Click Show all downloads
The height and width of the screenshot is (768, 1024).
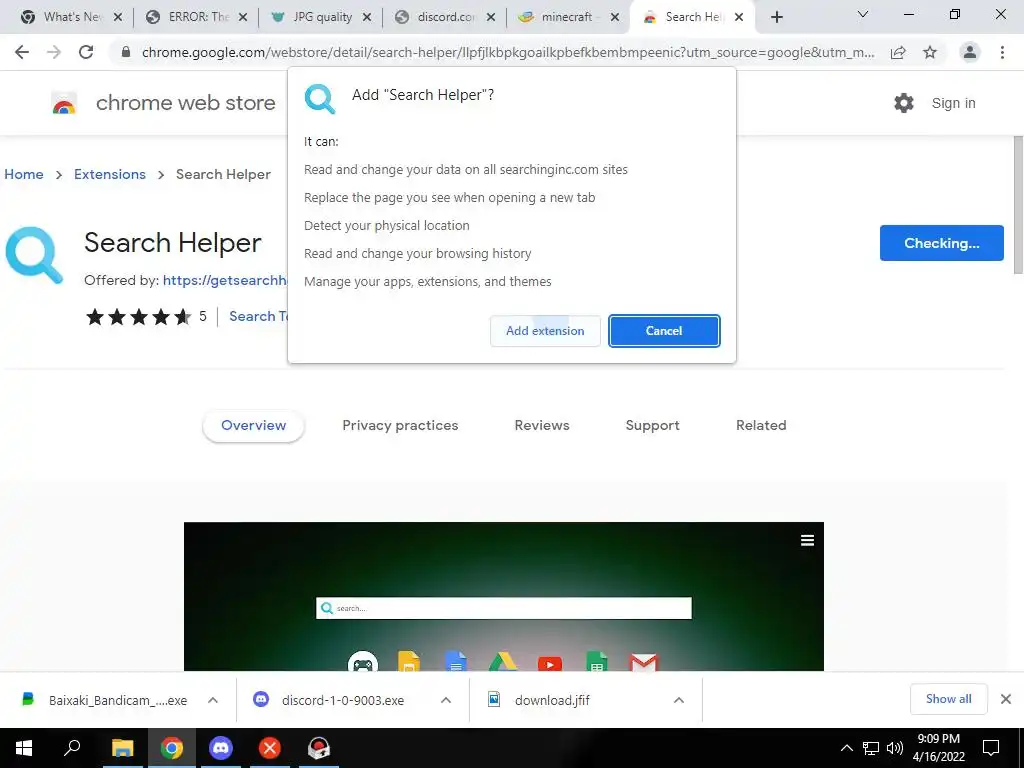point(948,699)
